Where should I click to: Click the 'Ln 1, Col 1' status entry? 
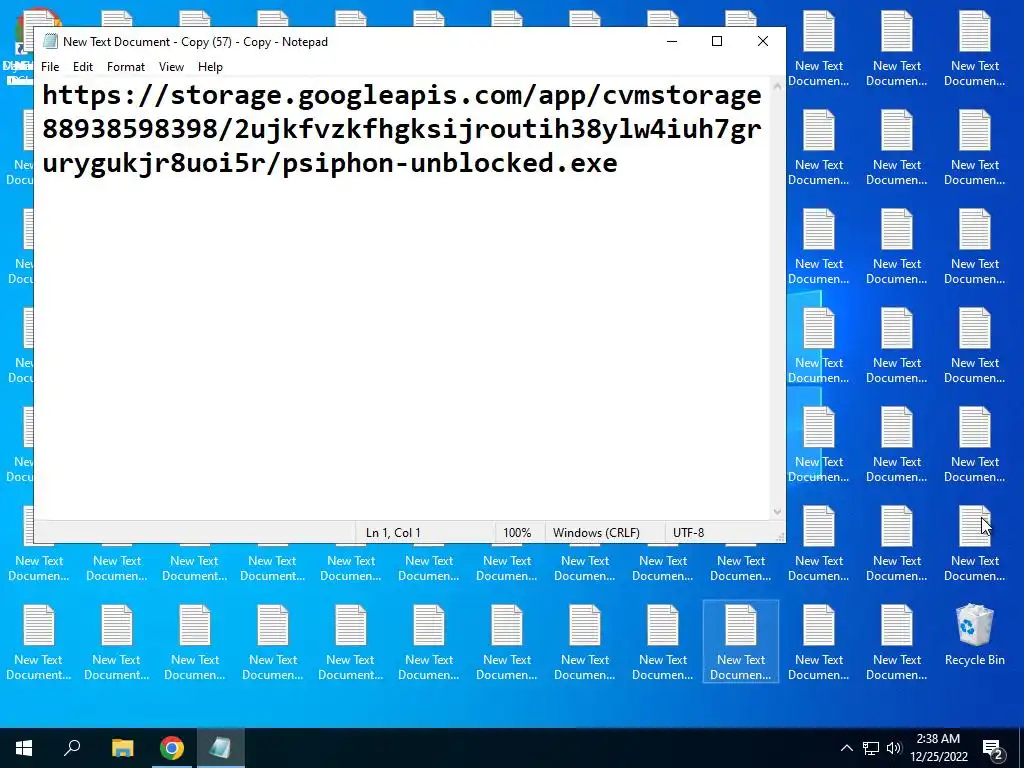tap(393, 533)
